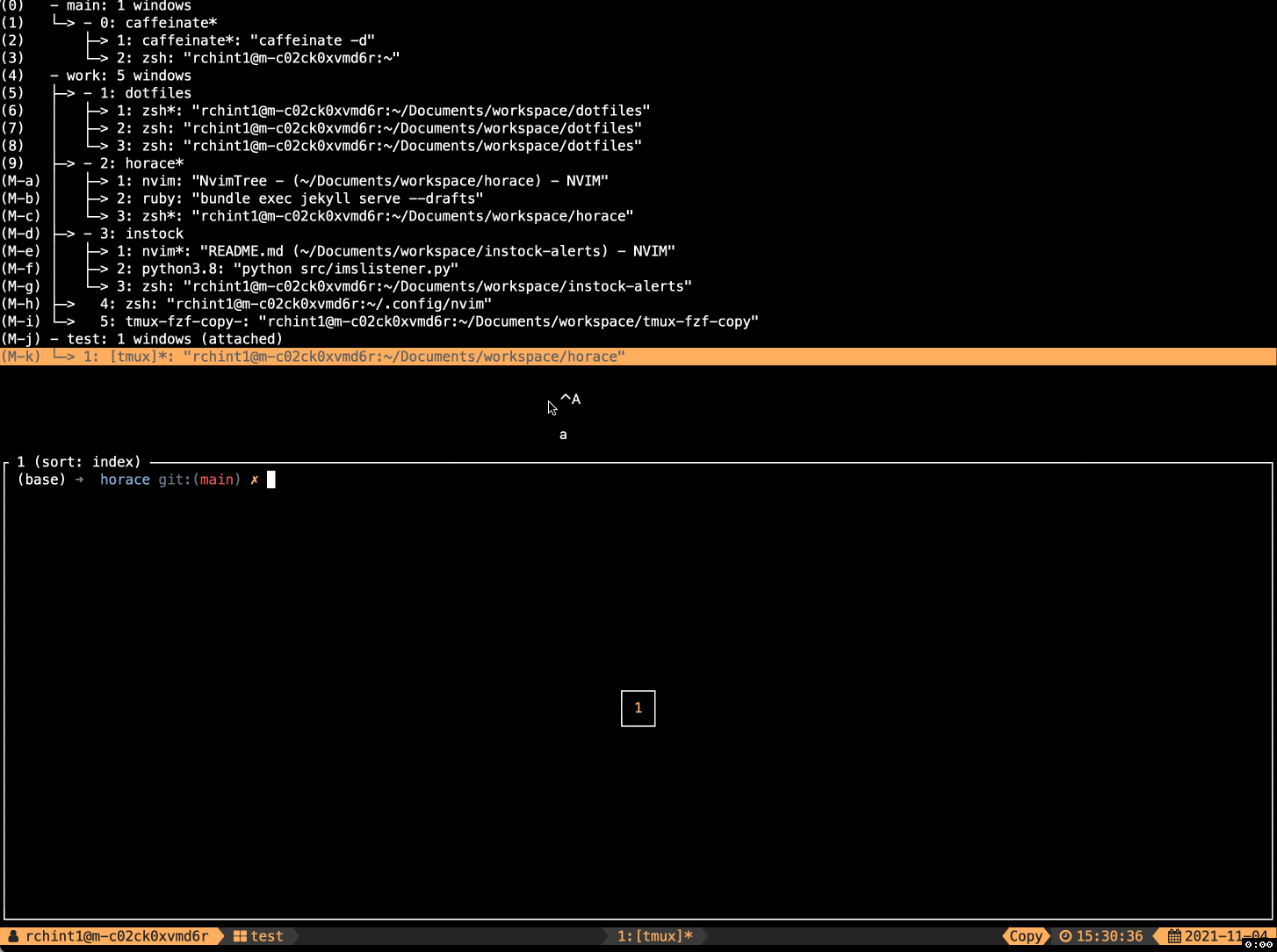Click the calendar icon in status bar

click(1174, 936)
